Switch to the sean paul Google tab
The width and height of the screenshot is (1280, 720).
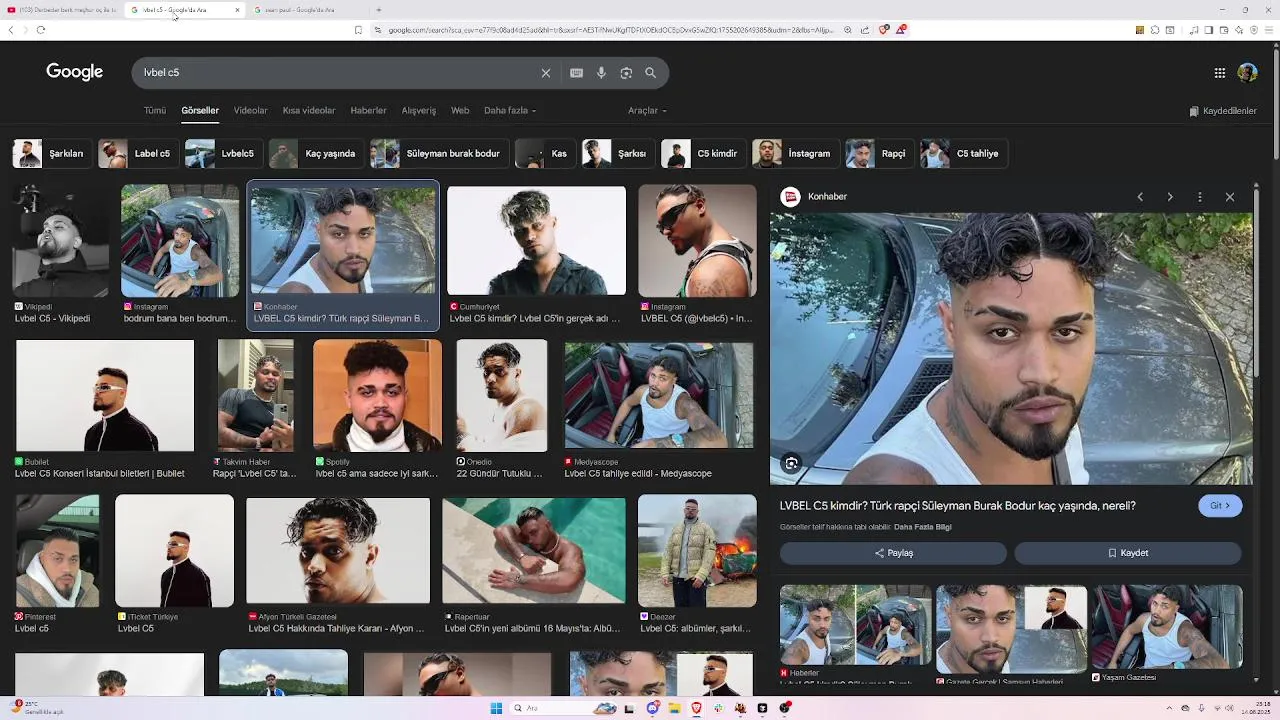click(300, 10)
